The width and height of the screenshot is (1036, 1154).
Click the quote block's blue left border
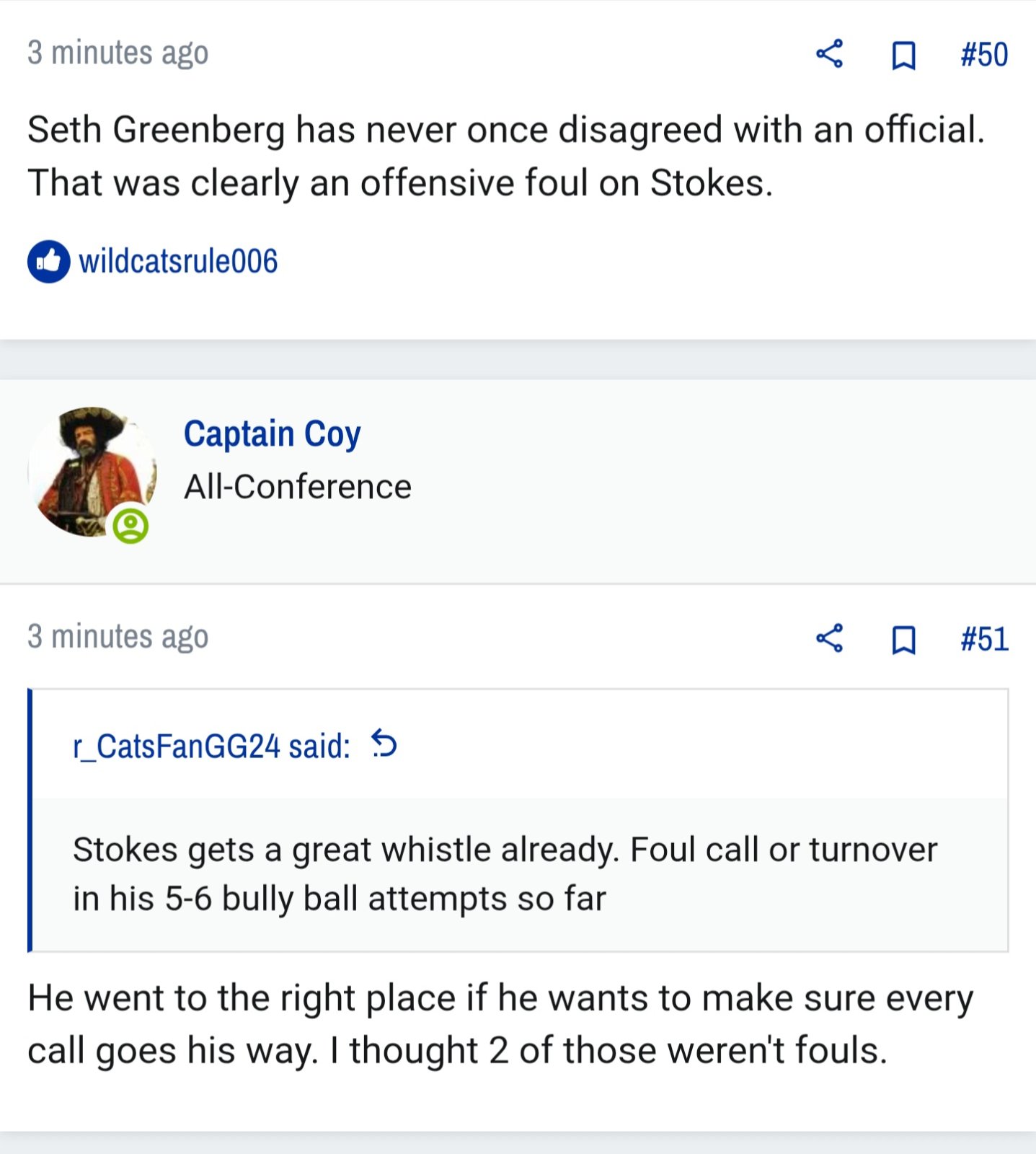(x=30, y=820)
